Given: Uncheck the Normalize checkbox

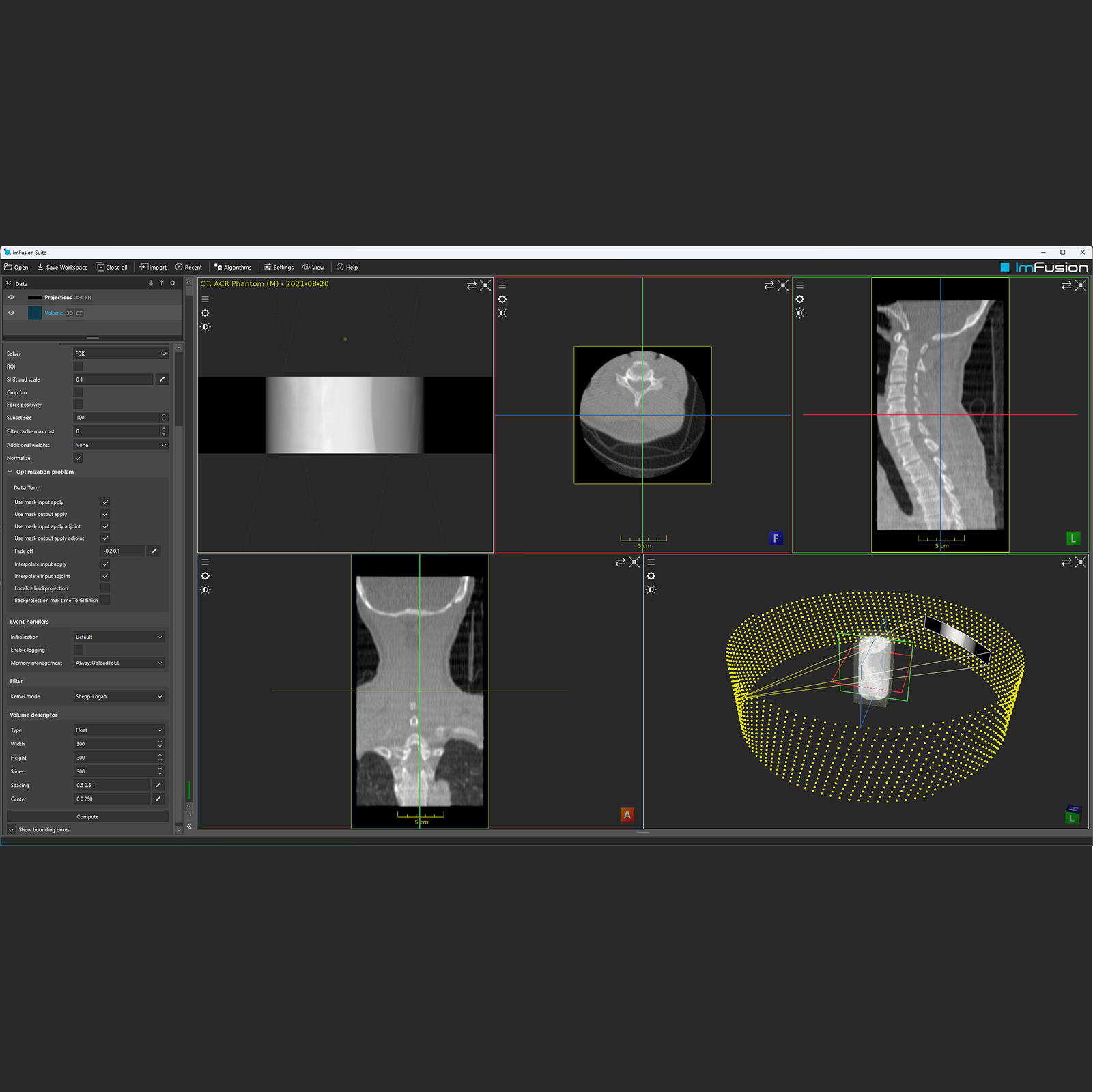Looking at the screenshot, I should coord(78,458).
